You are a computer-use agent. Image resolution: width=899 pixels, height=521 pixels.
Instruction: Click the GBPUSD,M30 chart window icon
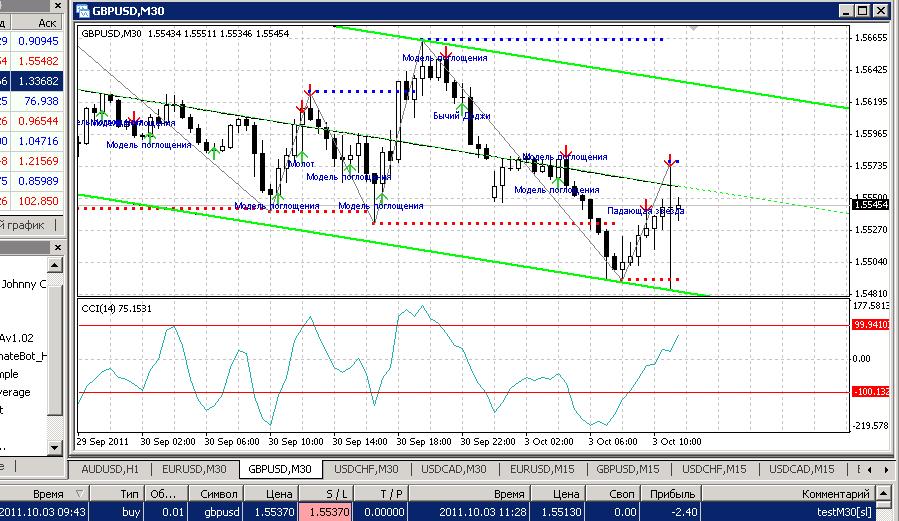(83, 10)
